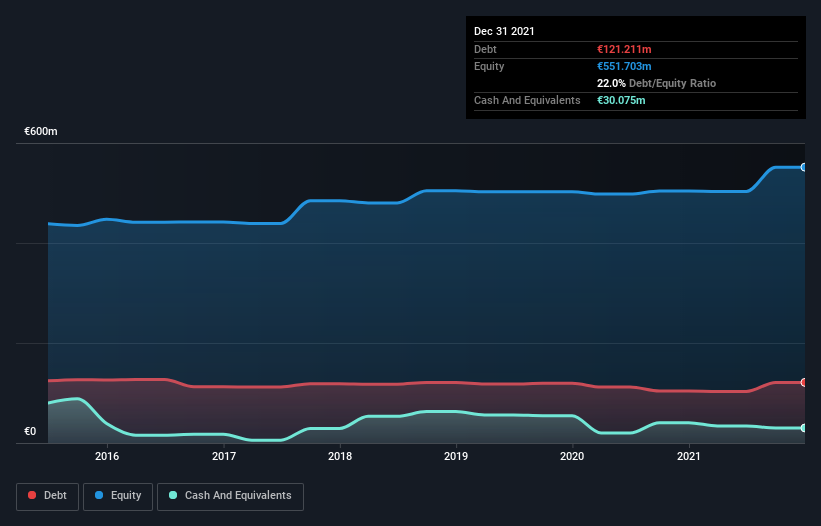This screenshot has width=821, height=526.
Task: Click the €0 y-axis label
Action: (x=30, y=432)
